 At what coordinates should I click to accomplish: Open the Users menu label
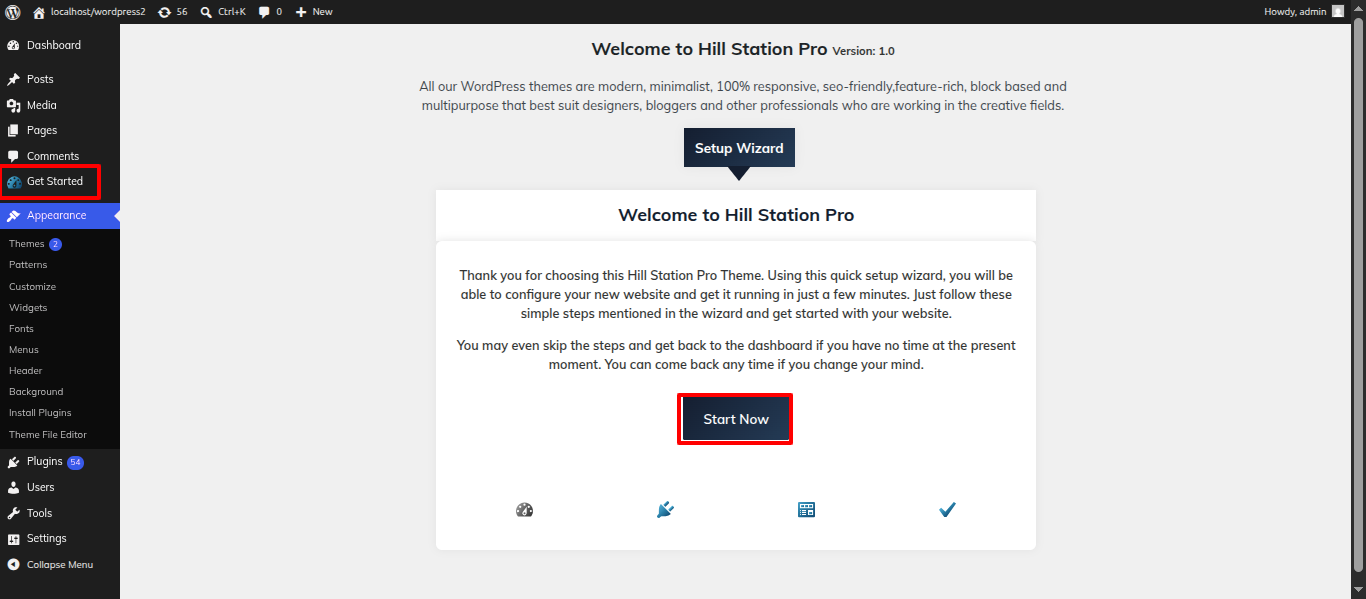click(x=41, y=487)
